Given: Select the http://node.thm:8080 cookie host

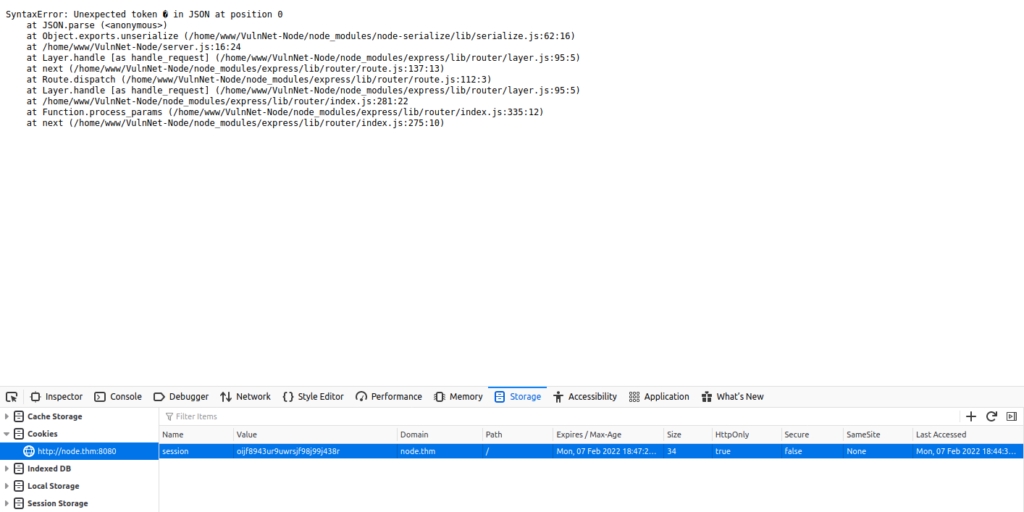Looking at the screenshot, I should (x=79, y=451).
